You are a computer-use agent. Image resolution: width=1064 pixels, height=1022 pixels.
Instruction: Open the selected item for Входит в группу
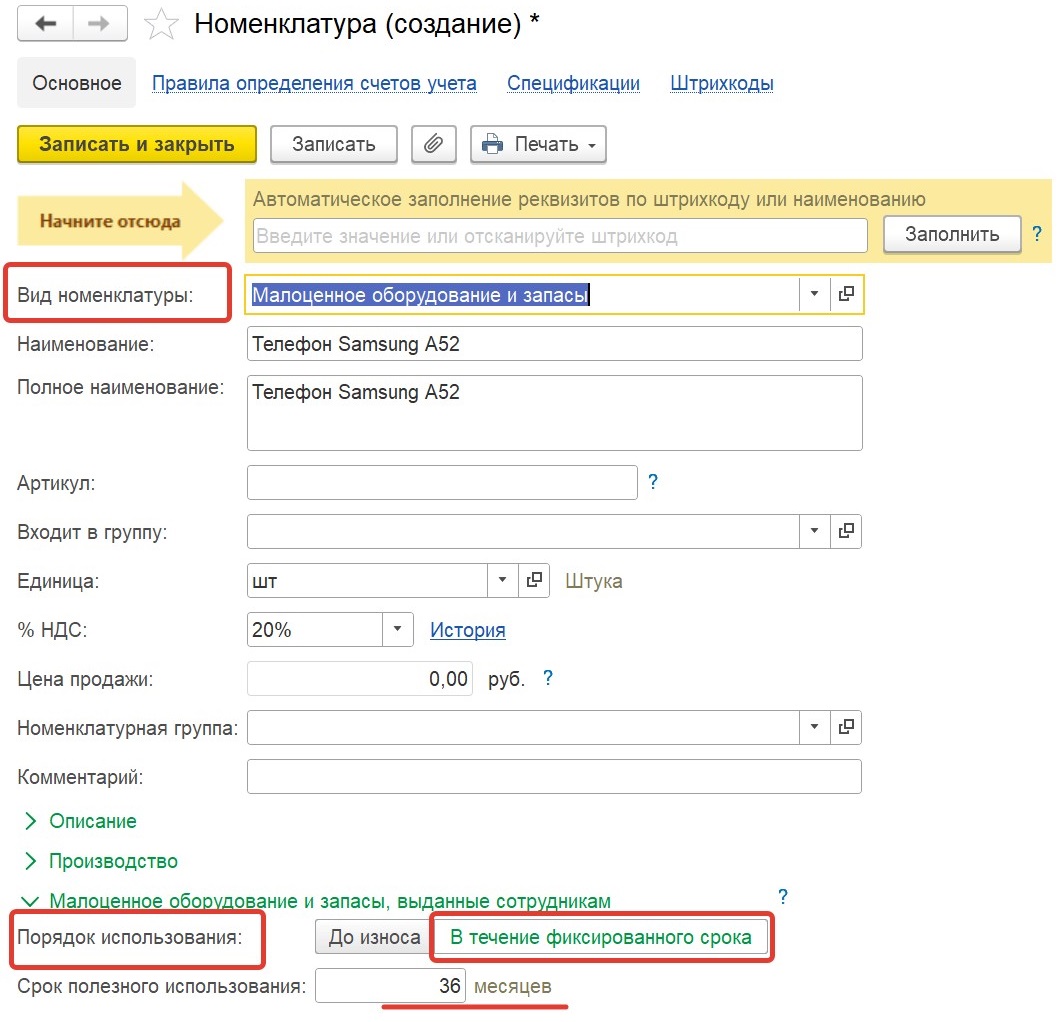[x=846, y=531]
